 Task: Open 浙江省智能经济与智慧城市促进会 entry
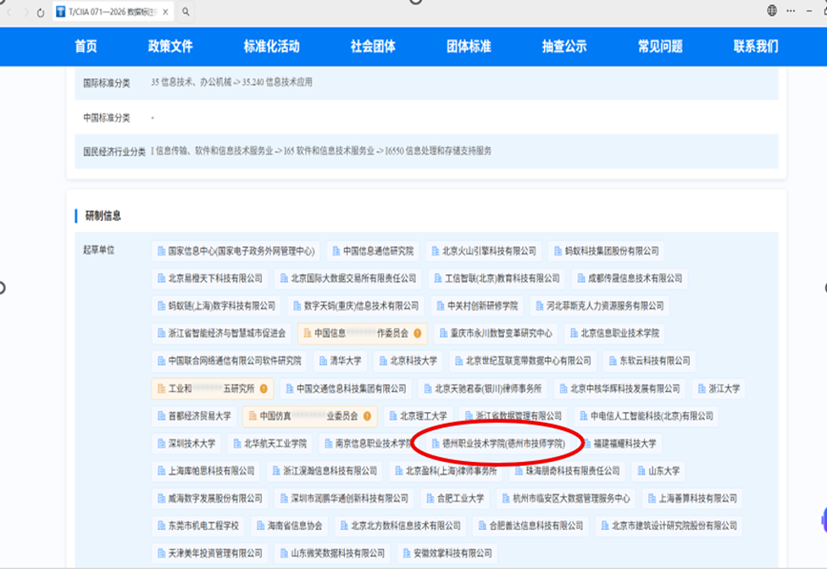[x=222, y=333]
